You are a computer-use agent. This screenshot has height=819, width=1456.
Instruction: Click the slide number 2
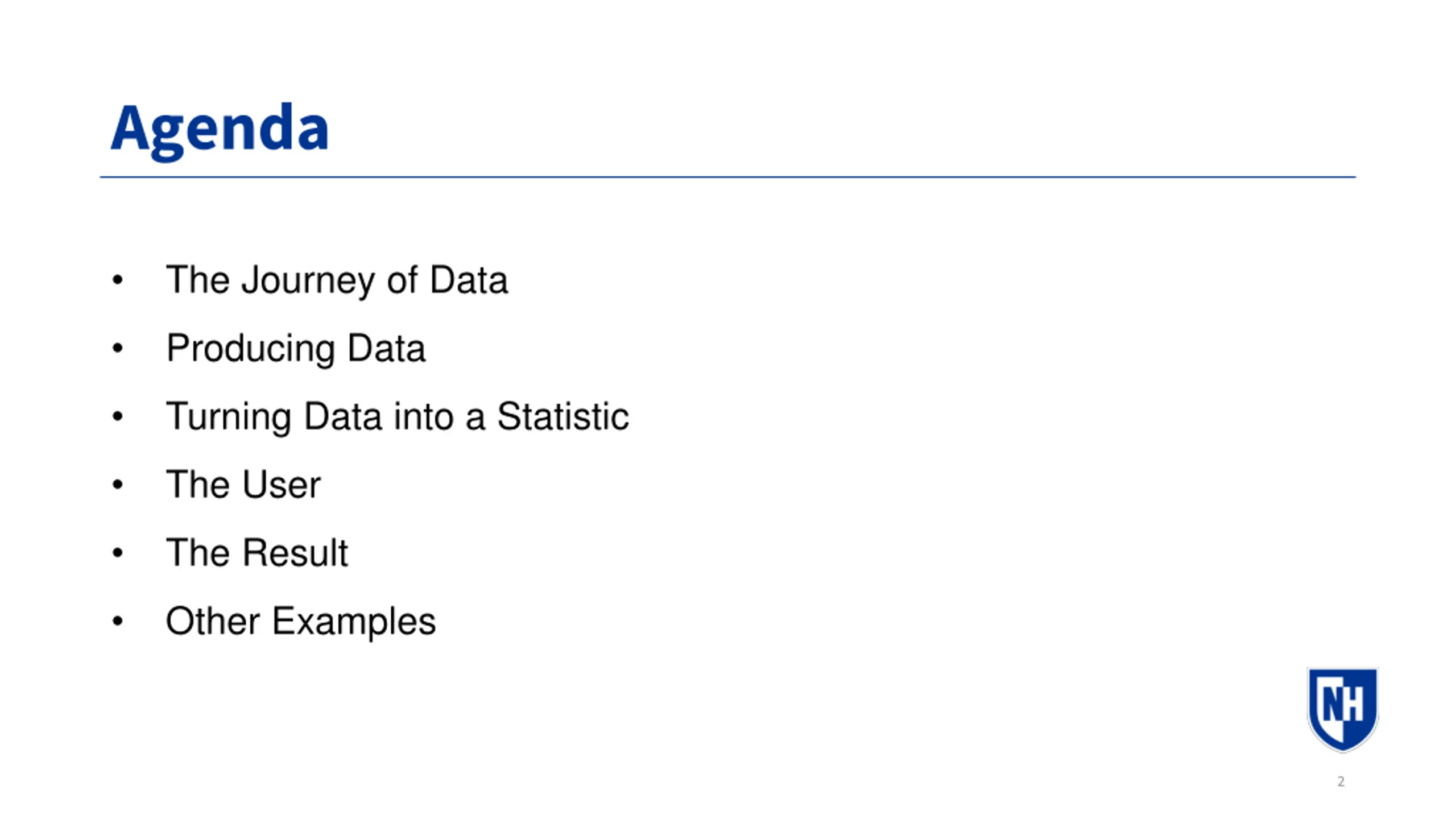pyautogui.click(x=1341, y=781)
